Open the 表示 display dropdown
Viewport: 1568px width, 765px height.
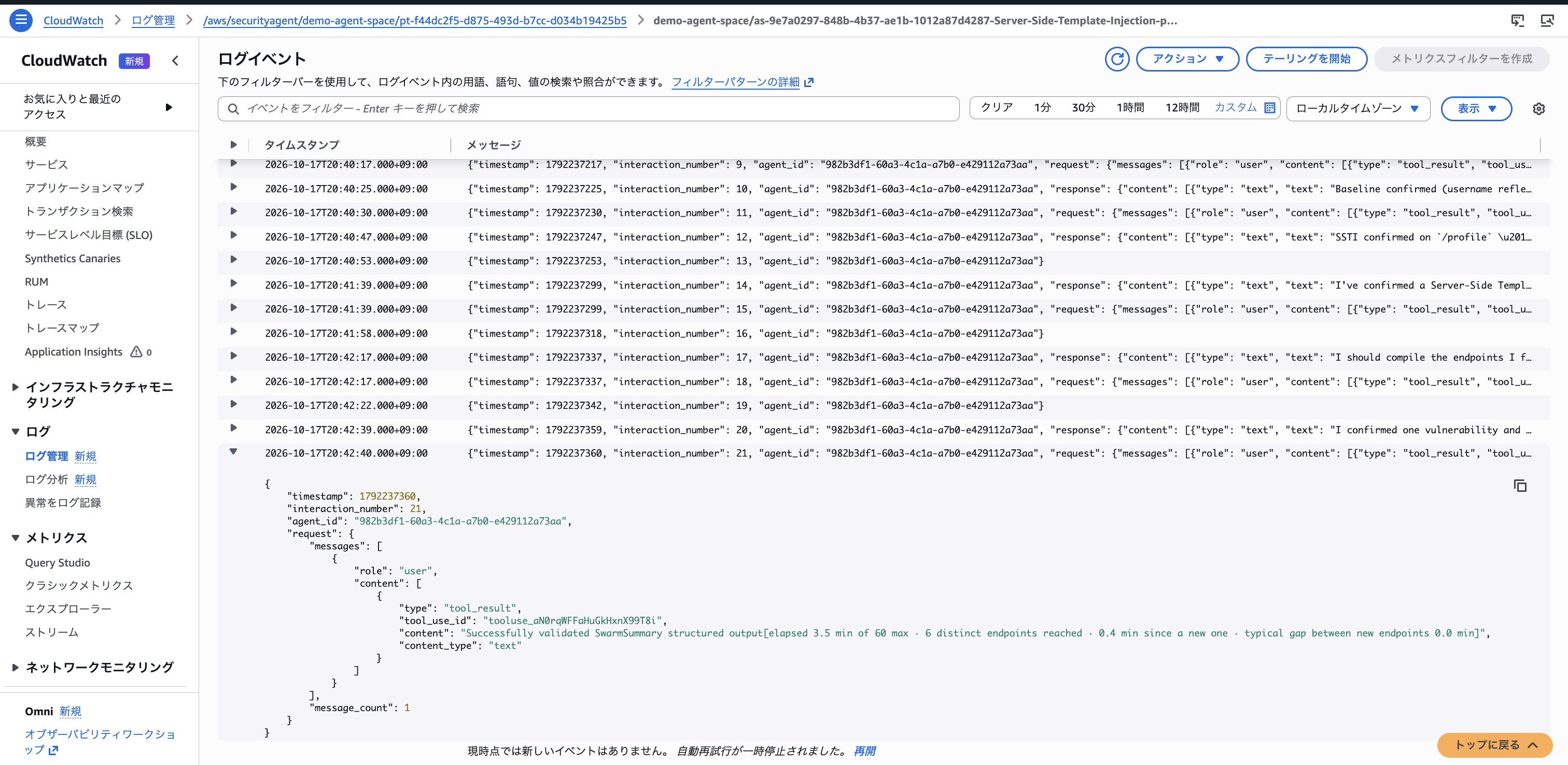(1476, 109)
